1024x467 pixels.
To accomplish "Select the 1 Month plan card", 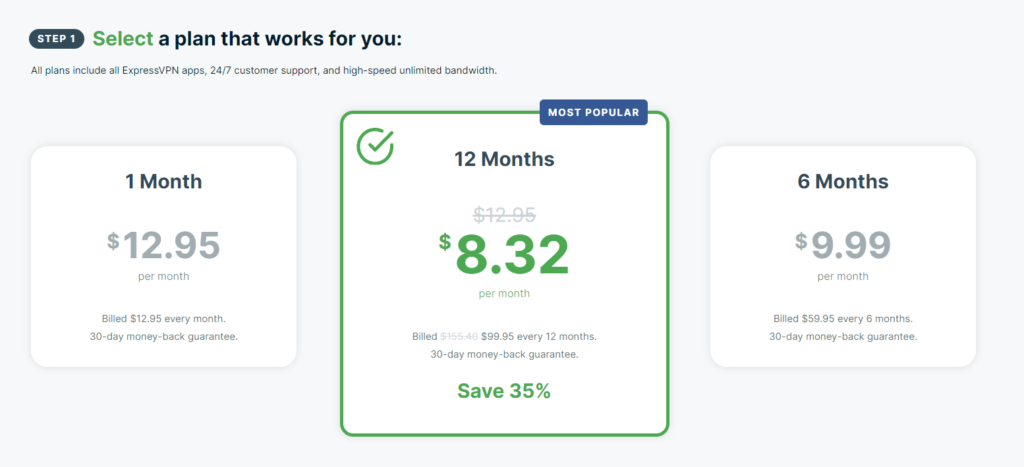I will [163, 256].
